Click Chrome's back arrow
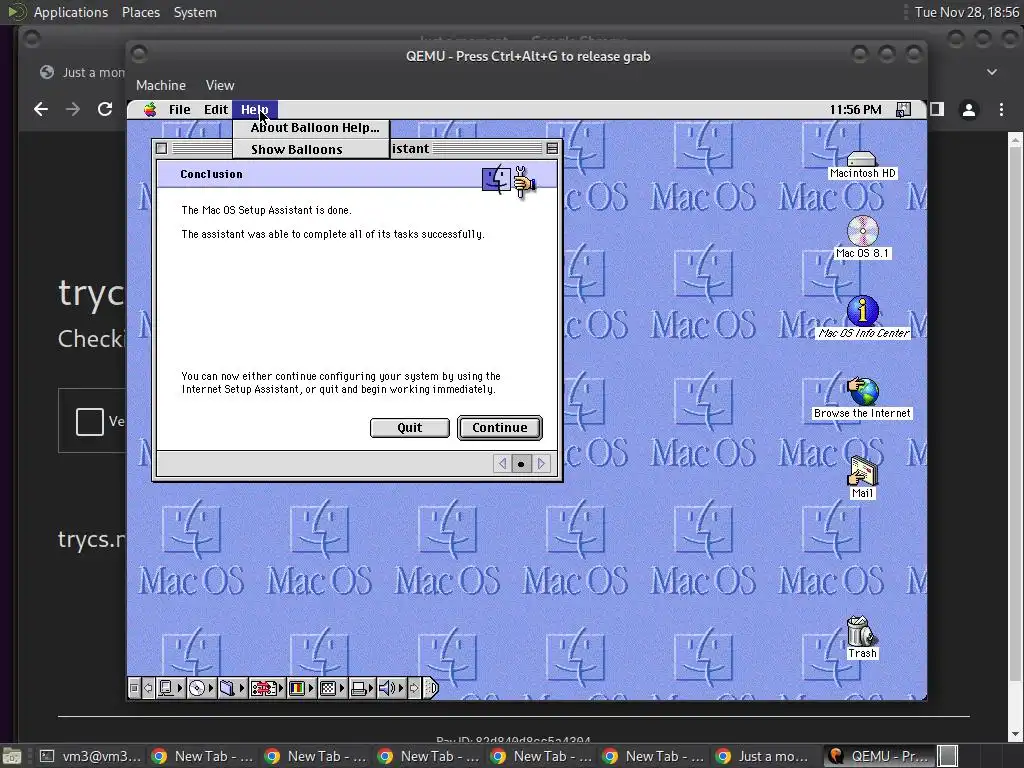Screen dimensions: 1024x768 click(41, 109)
